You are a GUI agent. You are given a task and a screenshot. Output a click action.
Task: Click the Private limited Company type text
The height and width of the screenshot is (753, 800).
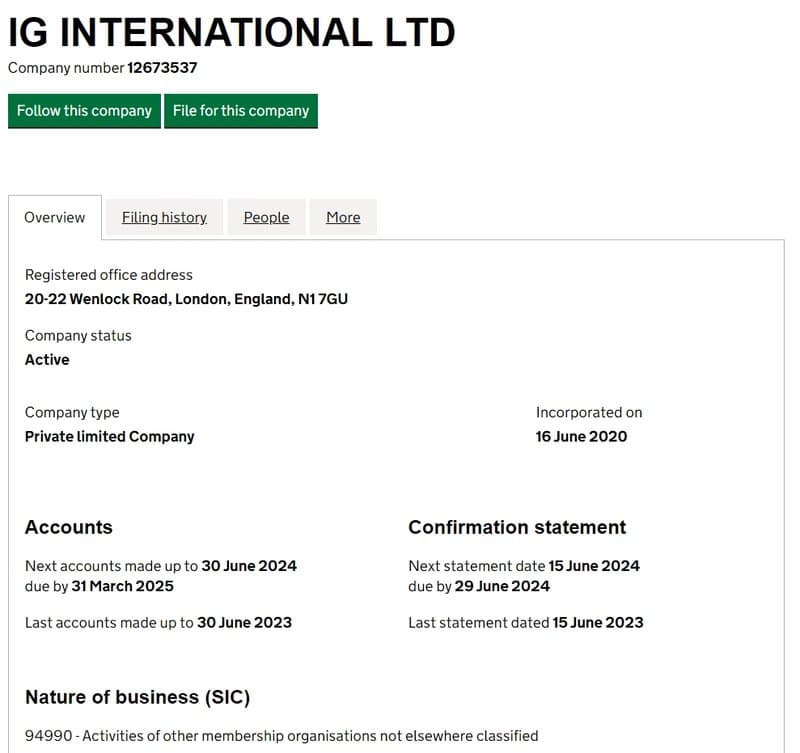[109, 436]
